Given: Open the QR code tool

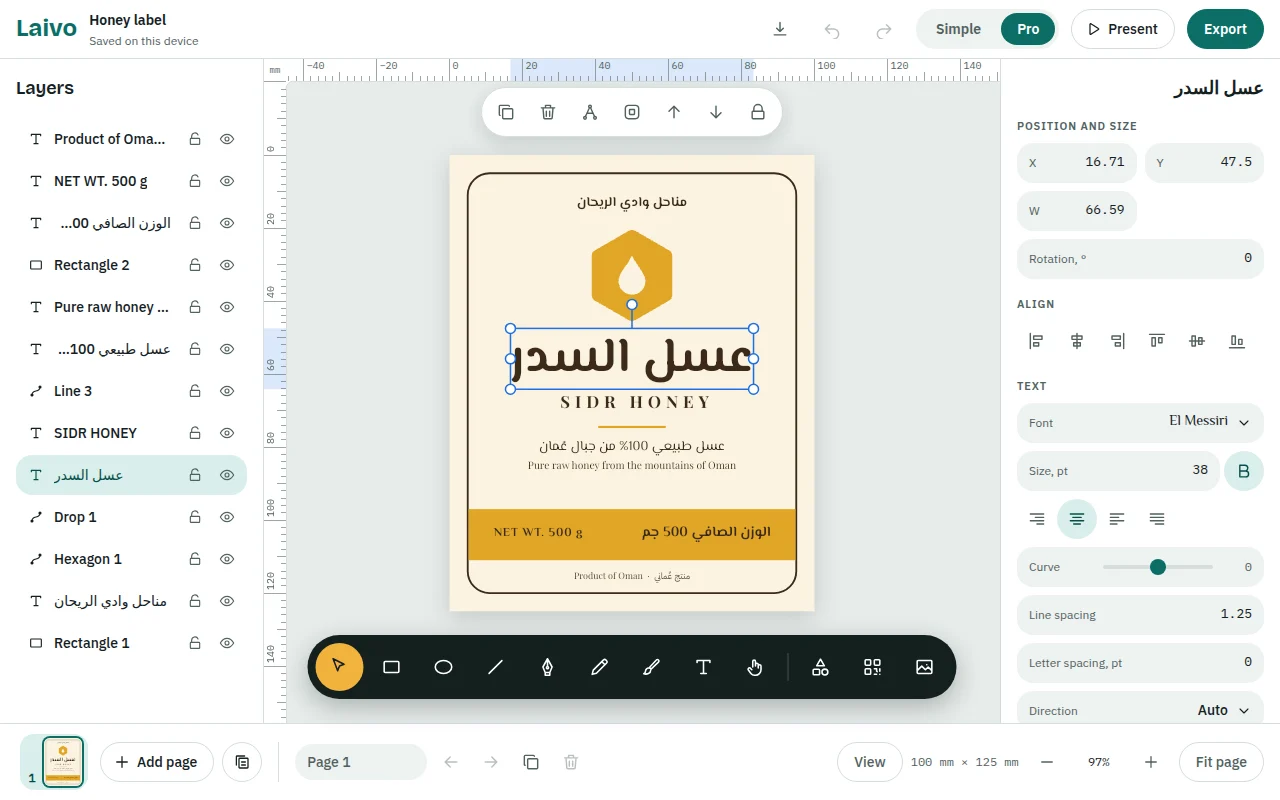Looking at the screenshot, I should [872, 667].
